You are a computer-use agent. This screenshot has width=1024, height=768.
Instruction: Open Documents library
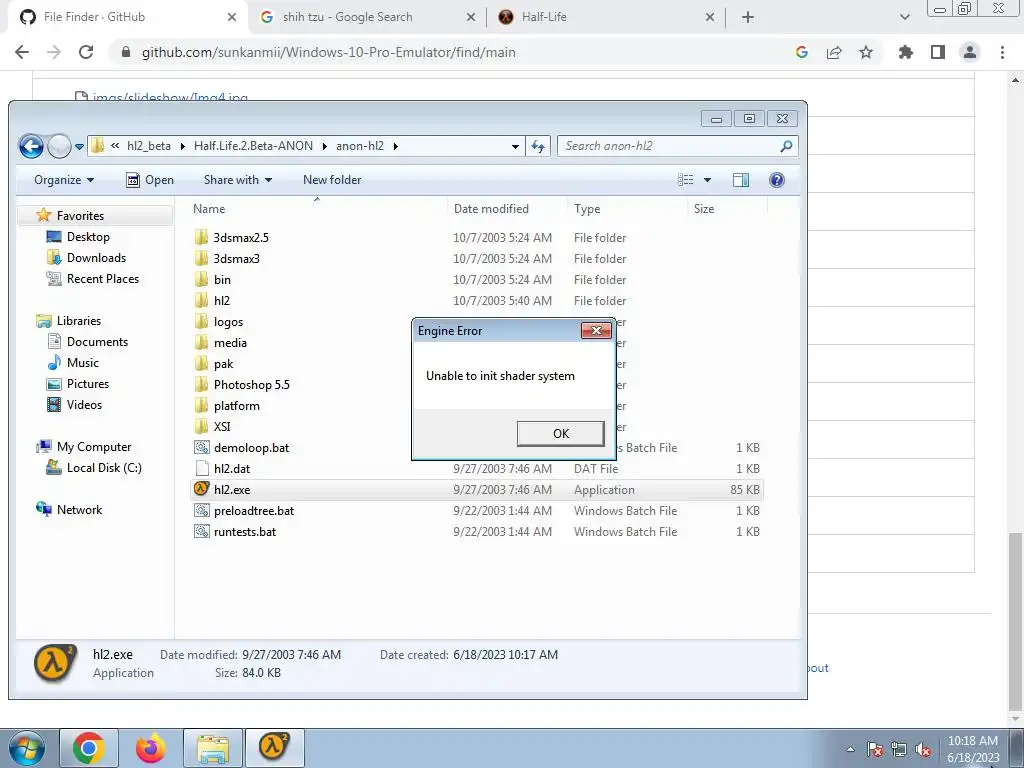coord(97,342)
